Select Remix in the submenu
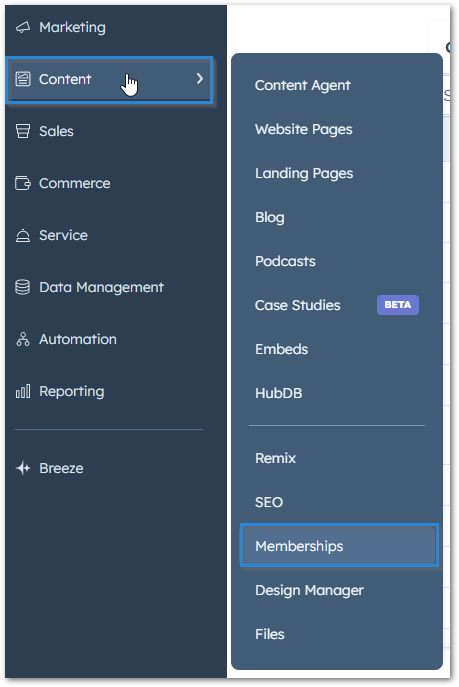 tap(275, 458)
